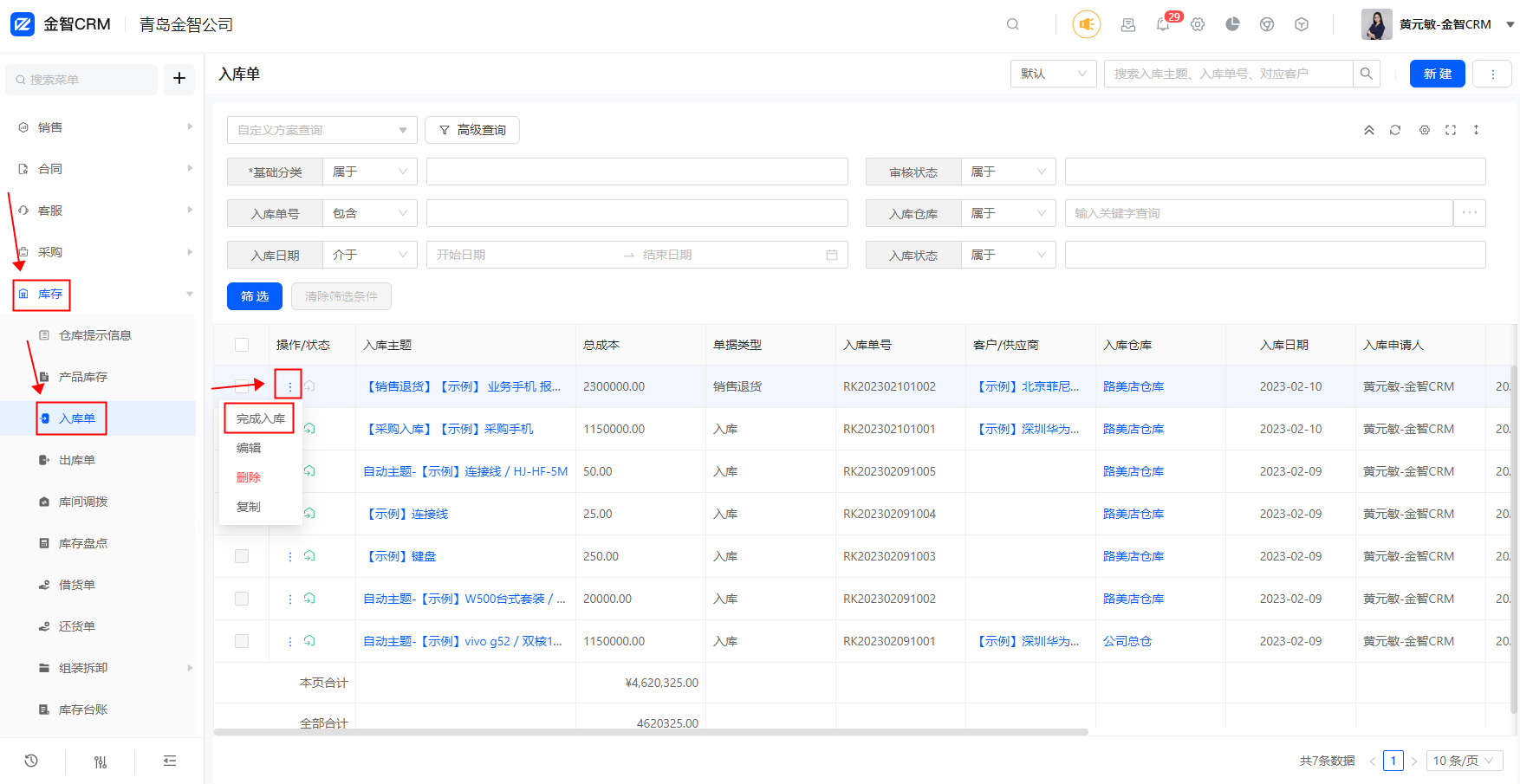Click the horizontal scrollbar under the table

click(x=651, y=732)
